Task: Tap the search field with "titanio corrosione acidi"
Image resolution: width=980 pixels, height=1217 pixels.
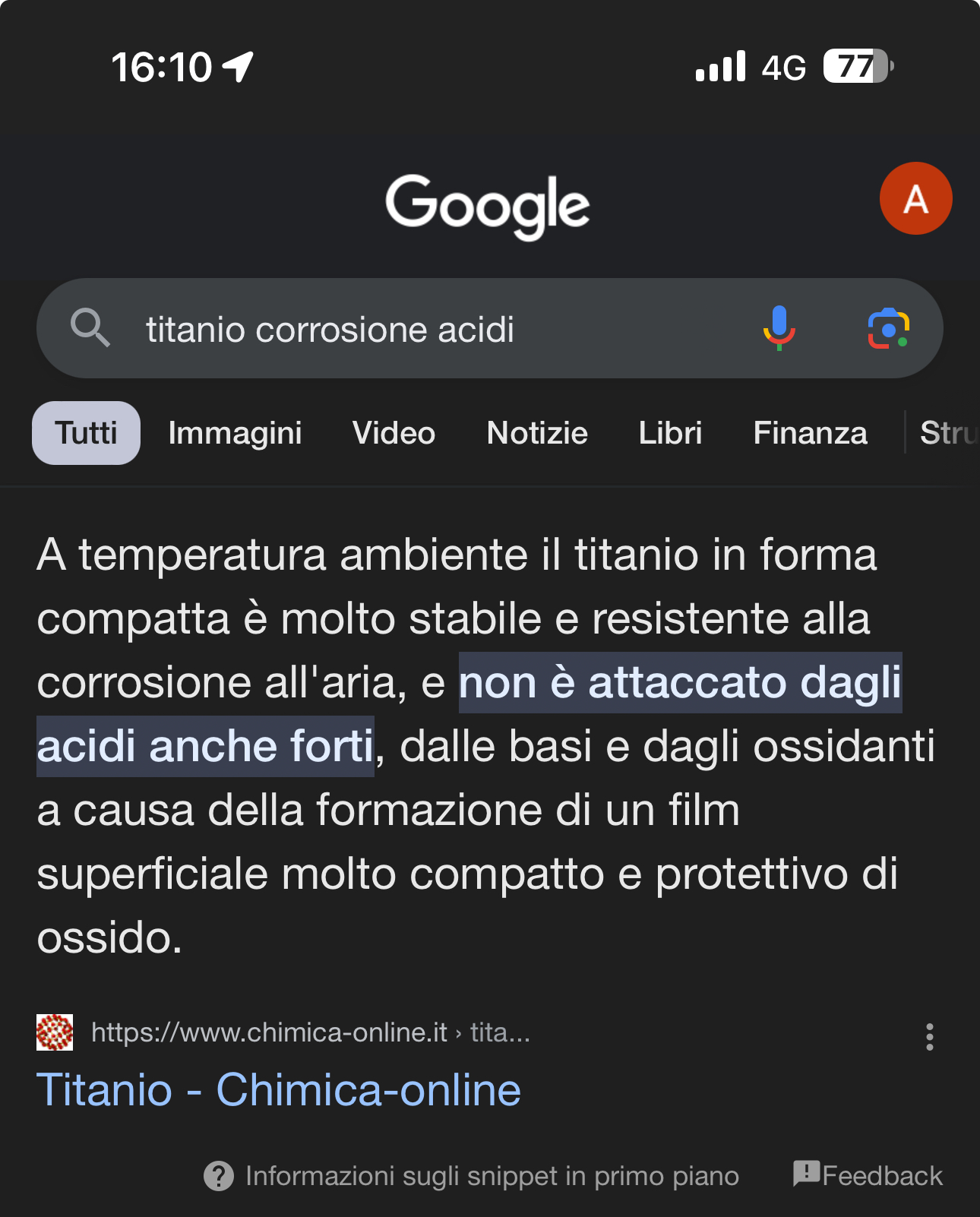Action: click(425, 330)
